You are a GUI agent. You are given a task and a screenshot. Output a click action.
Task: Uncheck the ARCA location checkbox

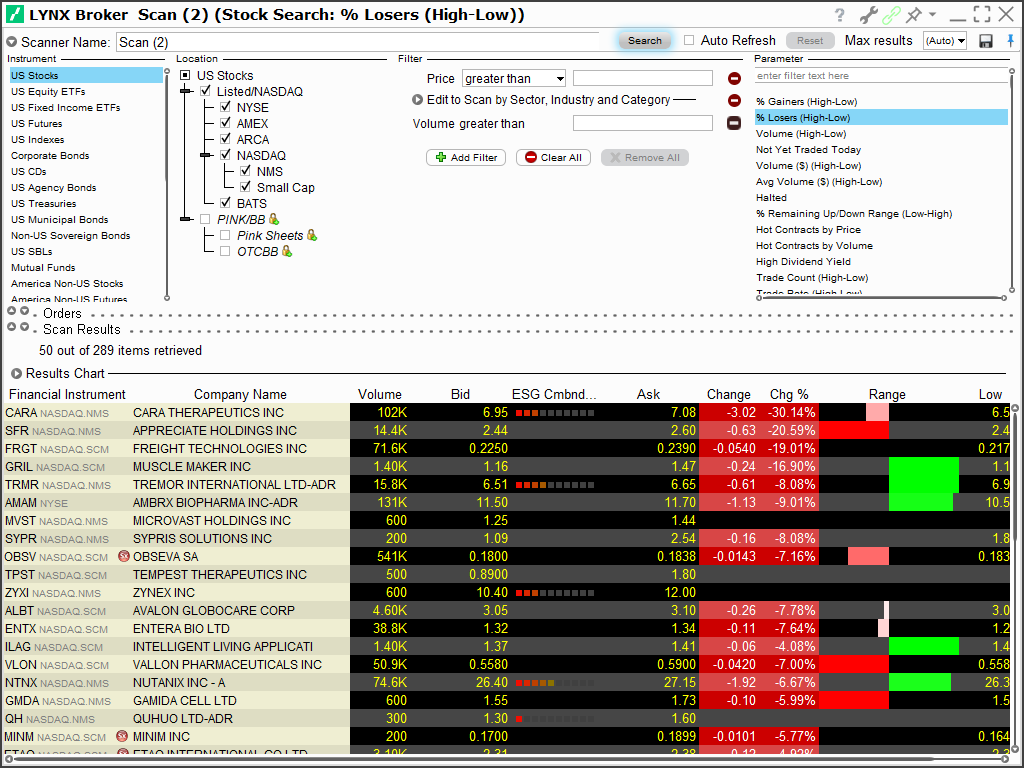225,138
